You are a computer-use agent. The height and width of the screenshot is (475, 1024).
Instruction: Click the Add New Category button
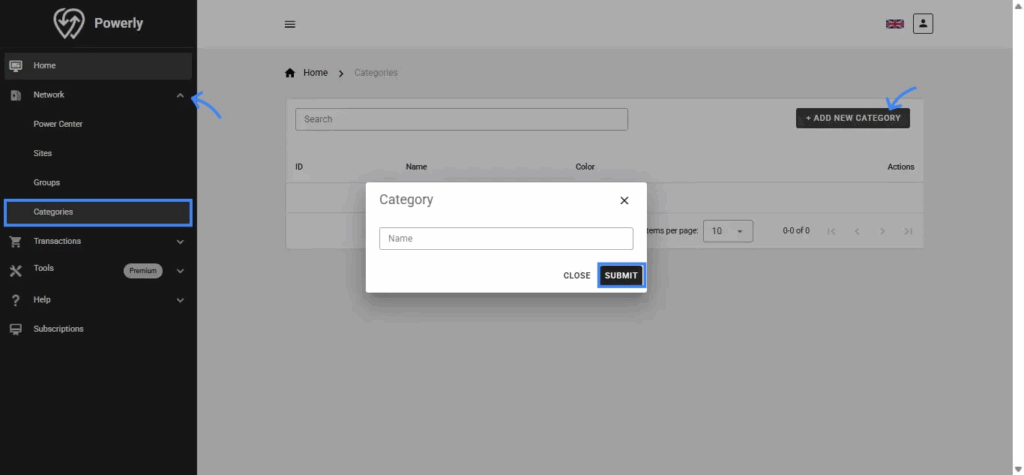coord(852,118)
